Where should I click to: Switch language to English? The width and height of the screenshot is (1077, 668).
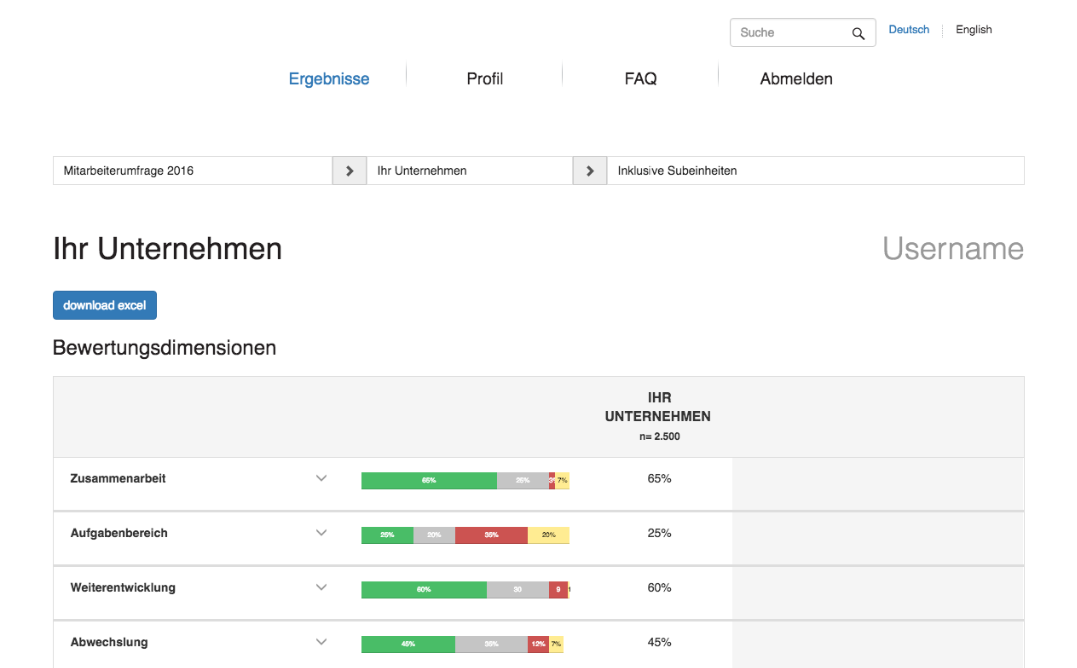pos(973,29)
